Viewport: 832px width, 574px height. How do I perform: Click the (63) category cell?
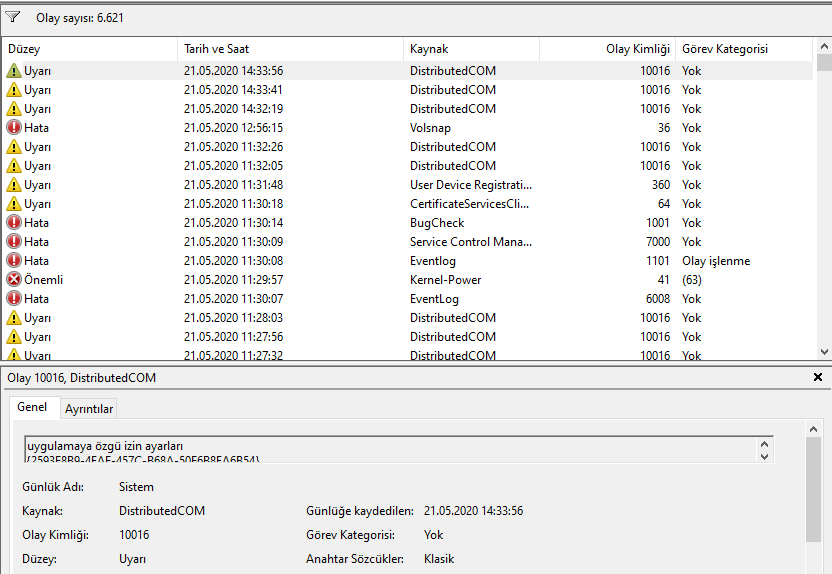(691, 280)
